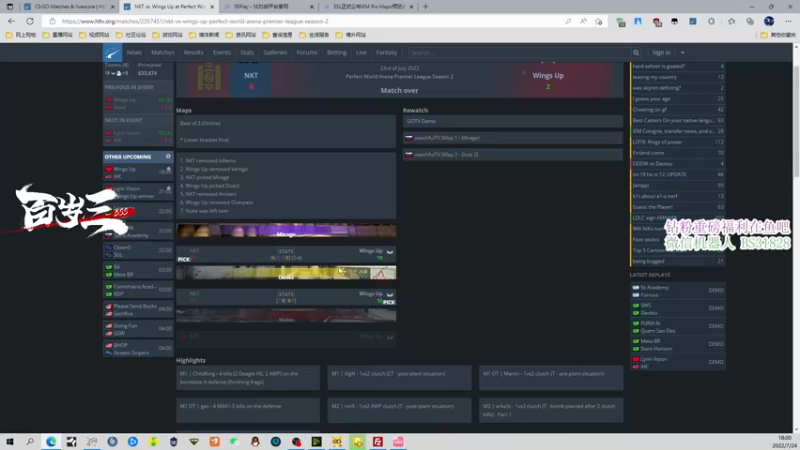Click the search magnifier icon

coord(636,53)
